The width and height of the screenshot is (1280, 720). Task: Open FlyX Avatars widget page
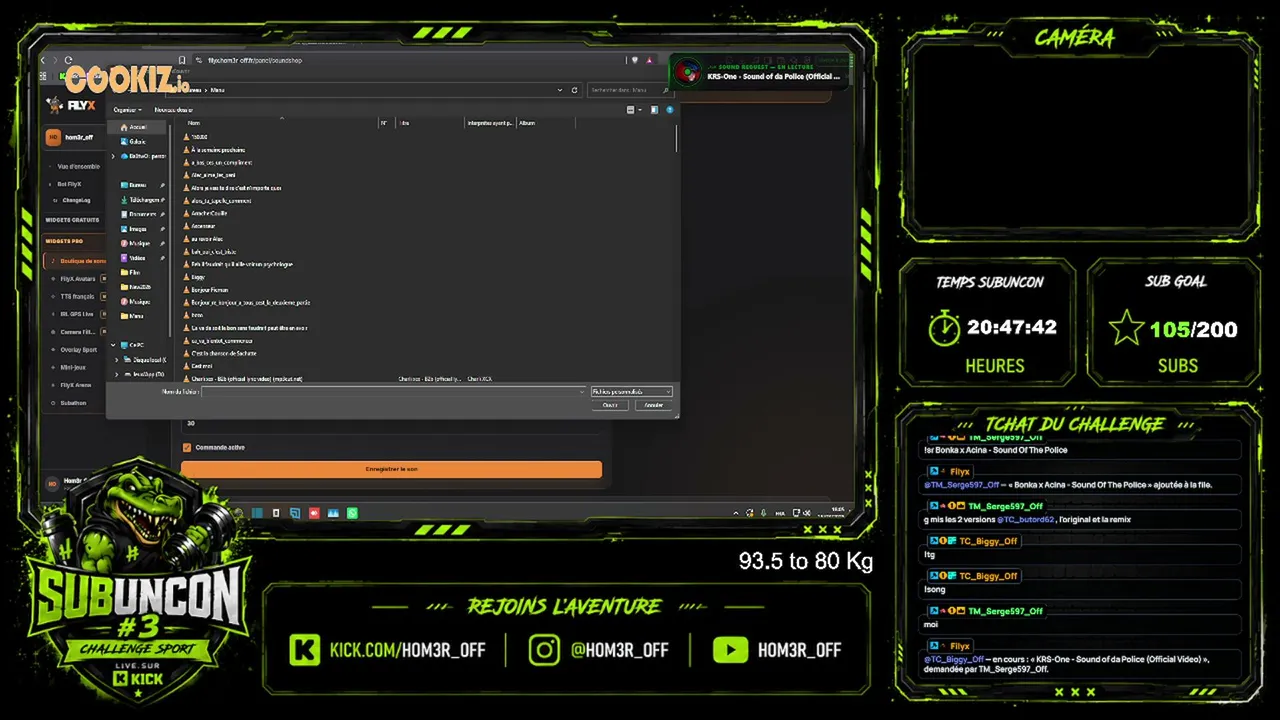point(78,279)
